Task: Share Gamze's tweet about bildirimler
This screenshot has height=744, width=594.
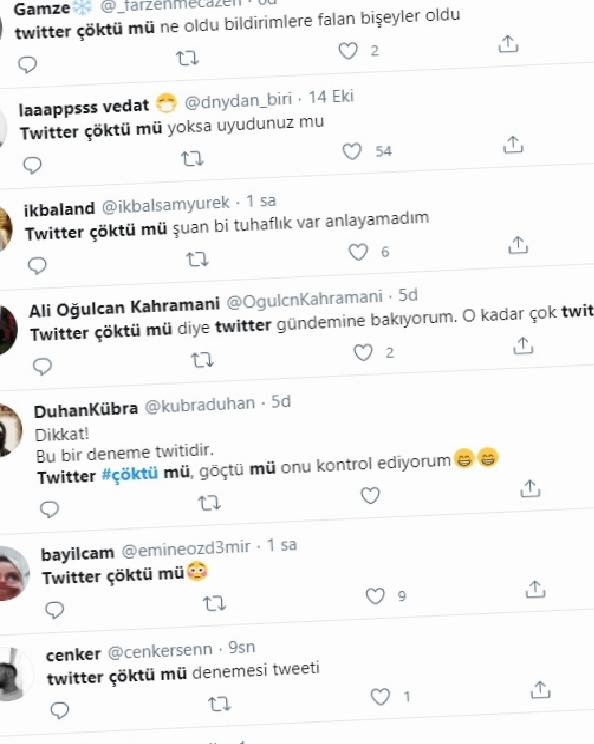Action: (x=508, y=44)
